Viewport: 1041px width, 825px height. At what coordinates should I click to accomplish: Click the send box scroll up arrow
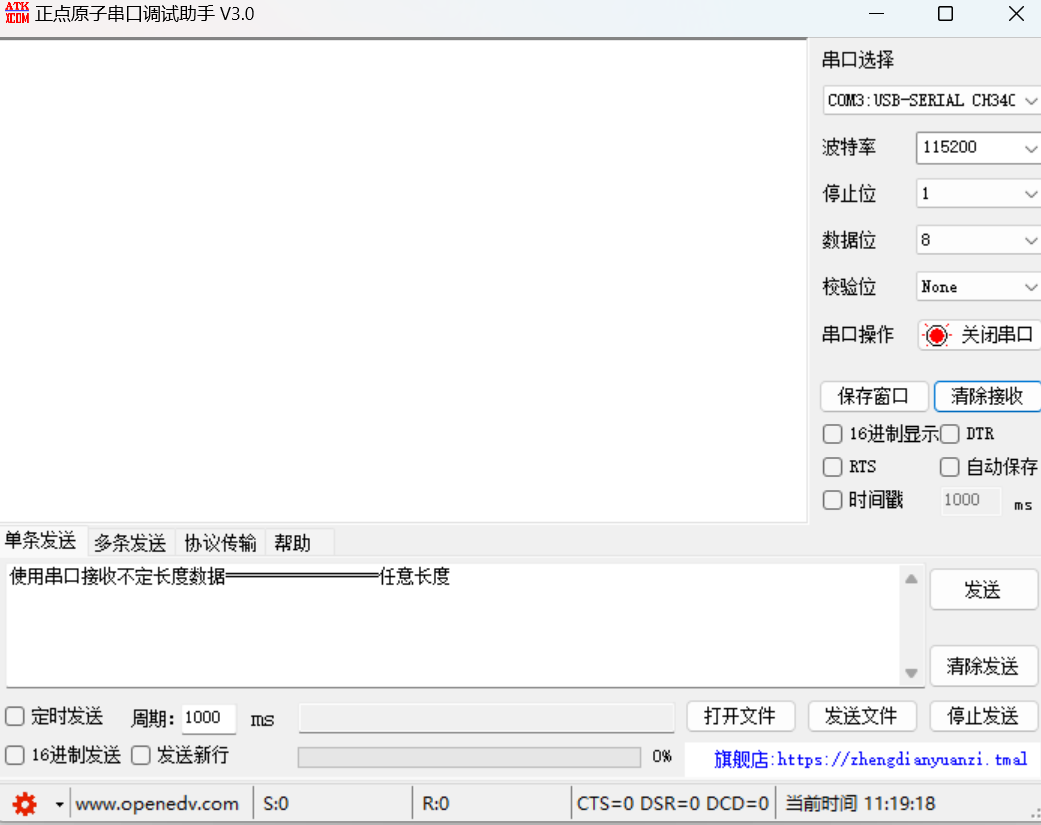click(x=912, y=579)
